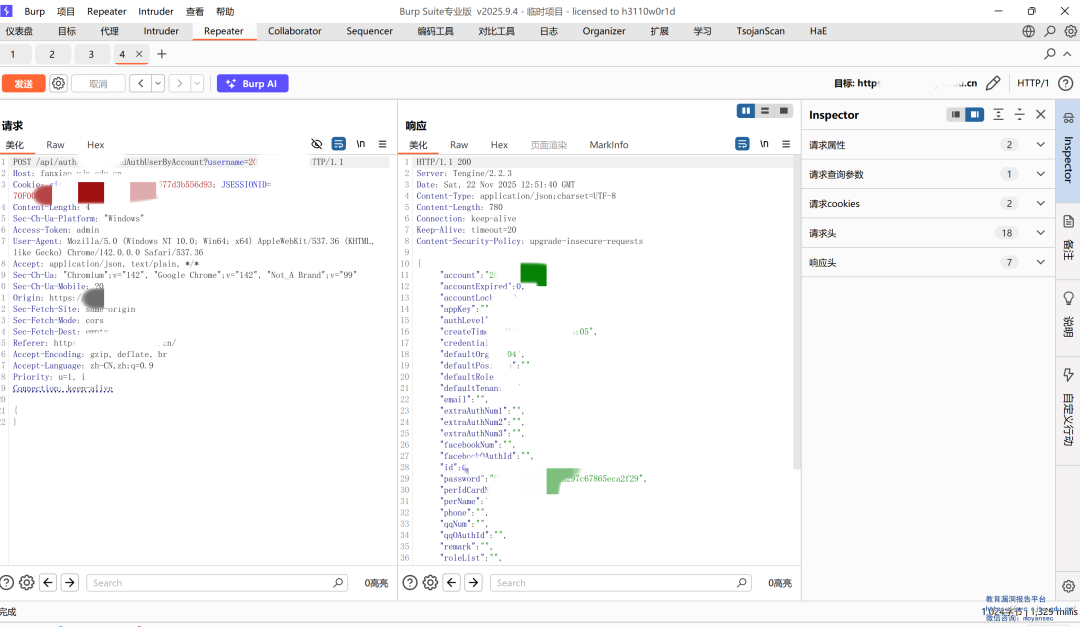Open the 帮助 menu

(225, 11)
